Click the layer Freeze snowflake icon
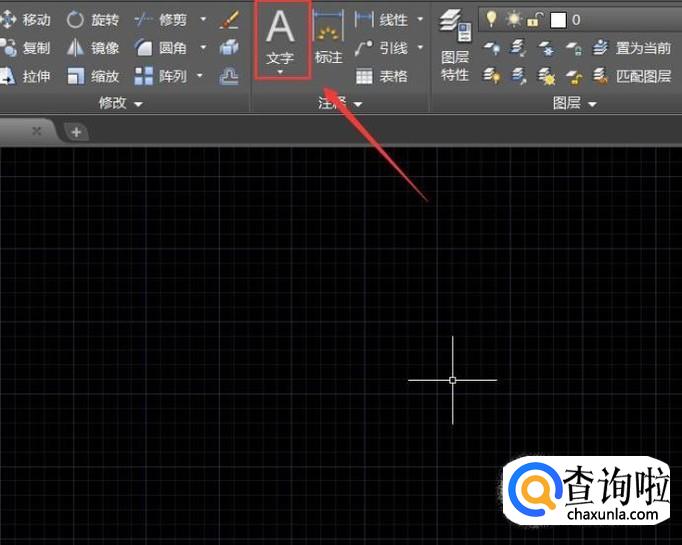Screen dimensions: 682x545 click(x=546, y=48)
